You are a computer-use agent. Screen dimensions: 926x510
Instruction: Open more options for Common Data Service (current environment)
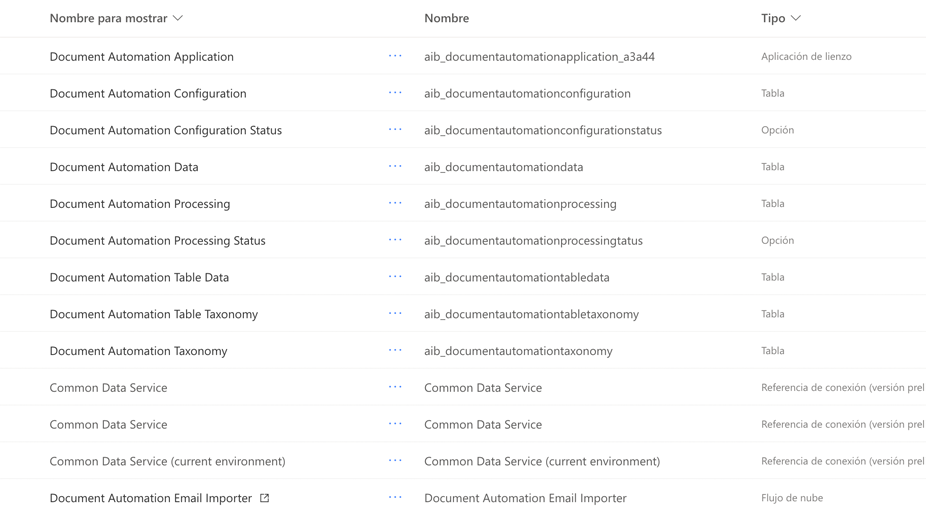395,460
